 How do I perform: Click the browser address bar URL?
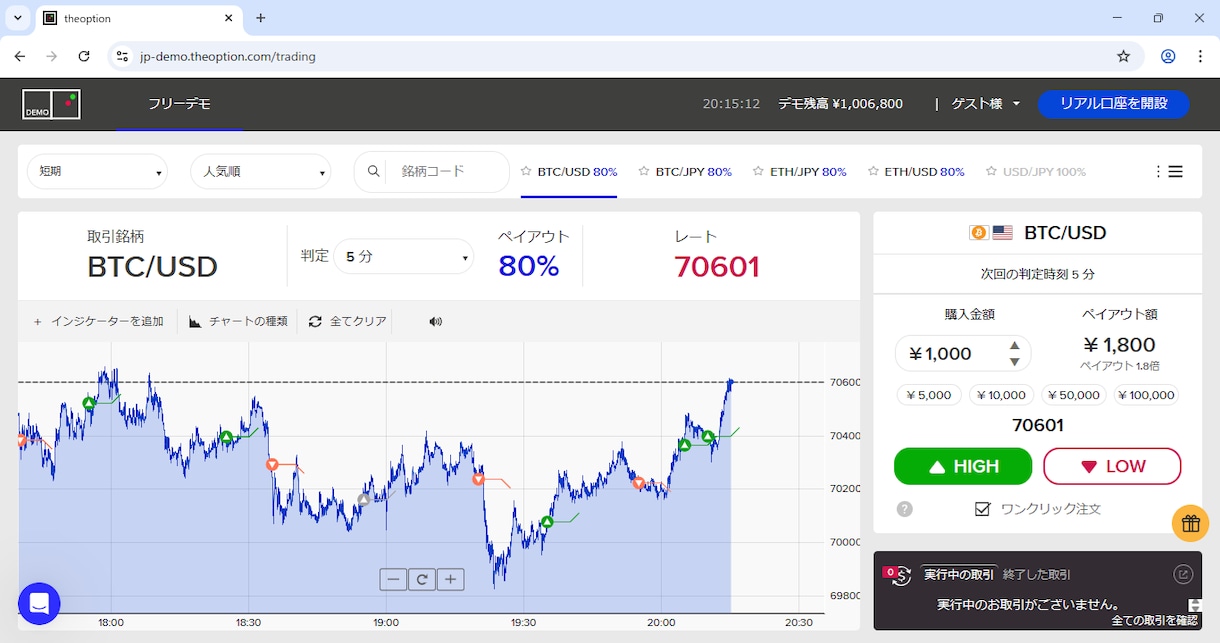point(228,56)
